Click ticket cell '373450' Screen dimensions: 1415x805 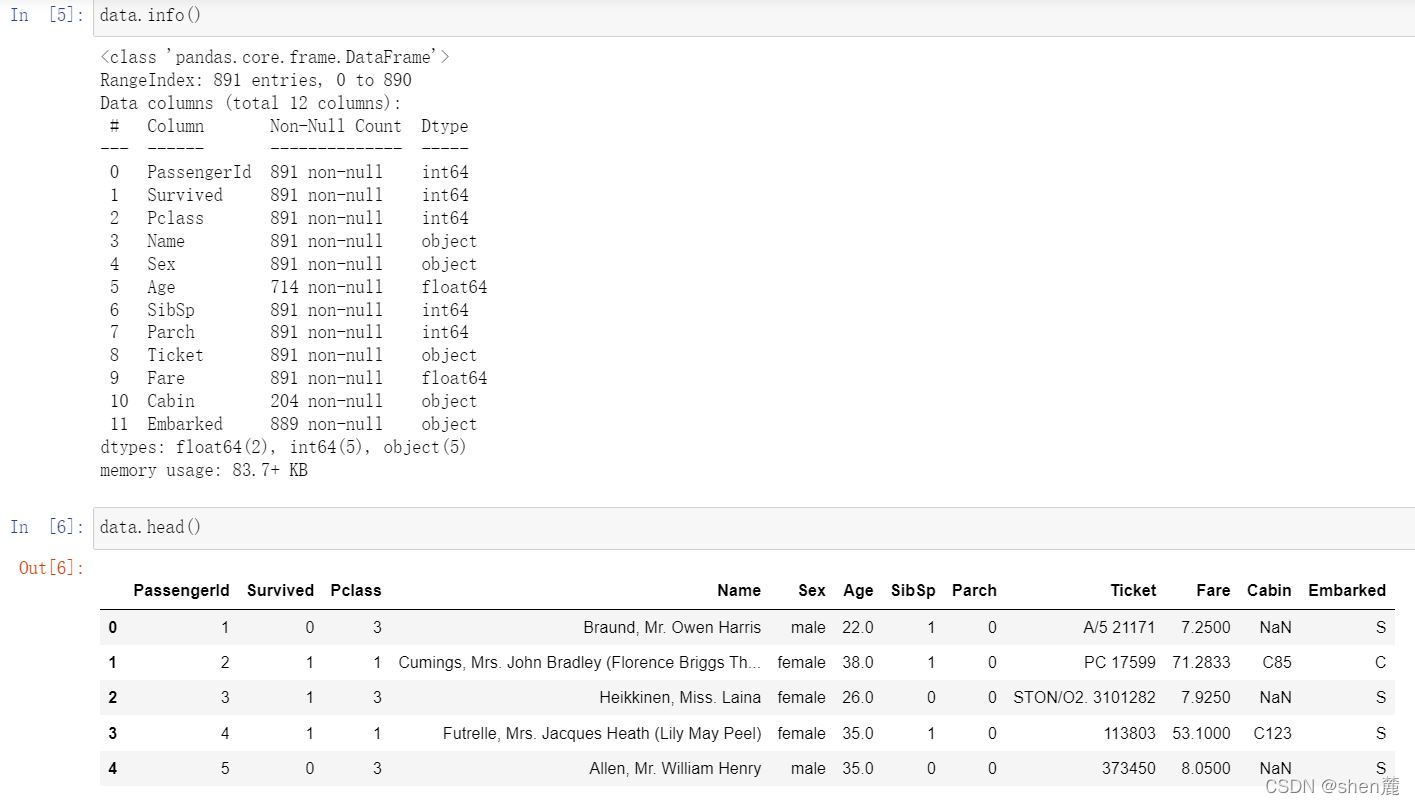(x=1129, y=768)
